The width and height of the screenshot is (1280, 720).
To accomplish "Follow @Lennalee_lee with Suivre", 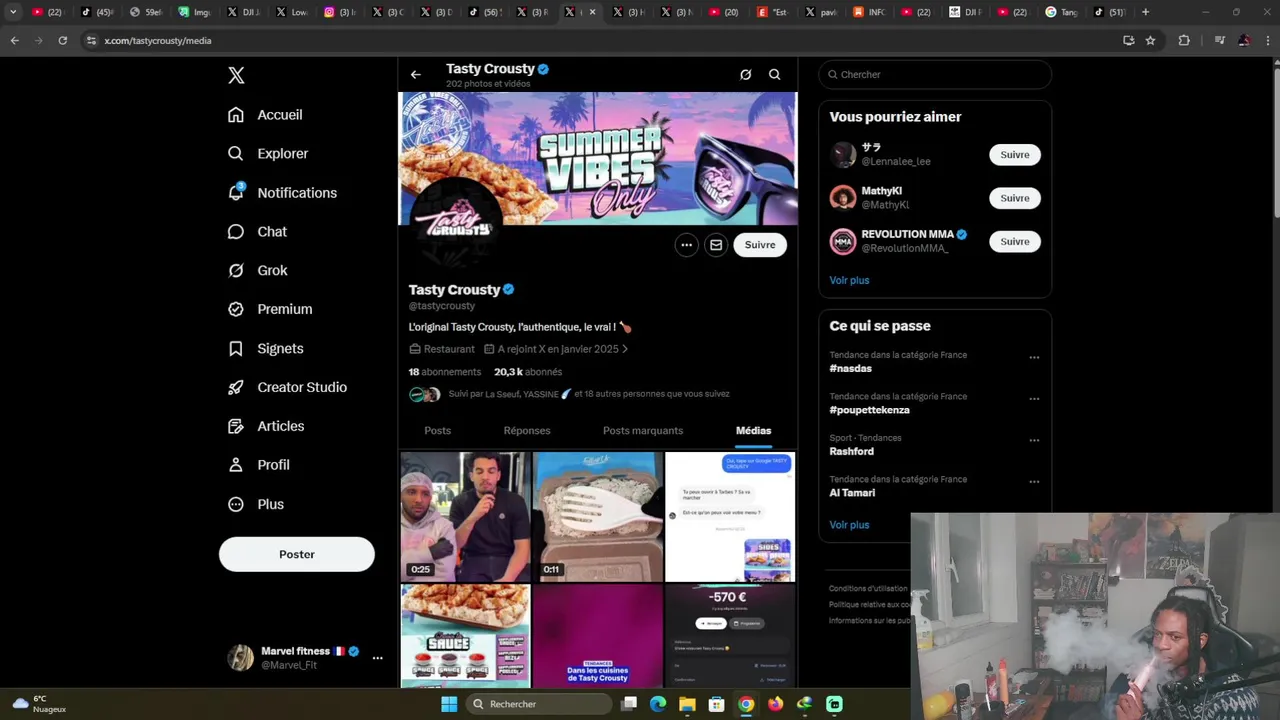I will pyautogui.click(x=1015, y=155).
